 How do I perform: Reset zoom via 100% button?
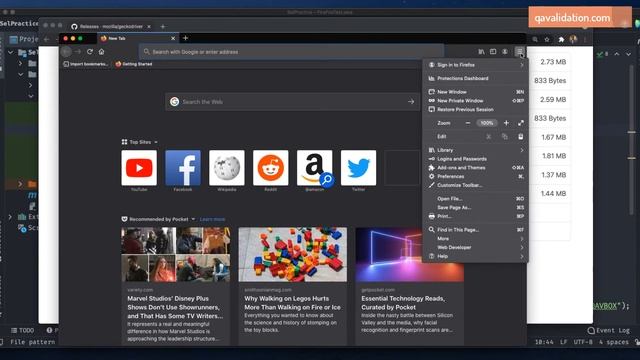[487, 123]
